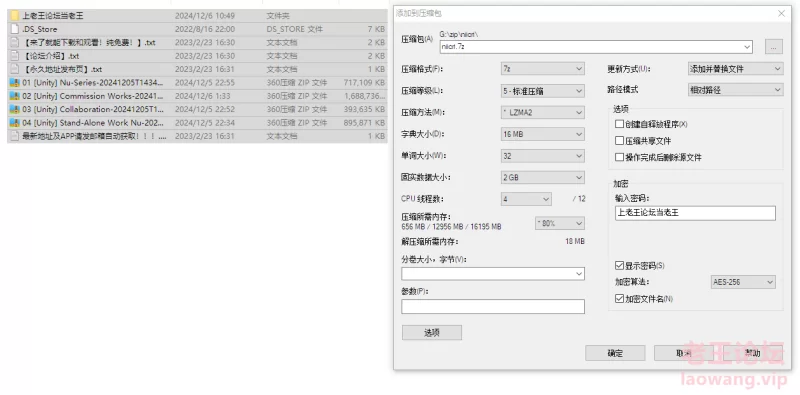Click the 选项 button
The image size is (800, 395).
click(432, 333)
